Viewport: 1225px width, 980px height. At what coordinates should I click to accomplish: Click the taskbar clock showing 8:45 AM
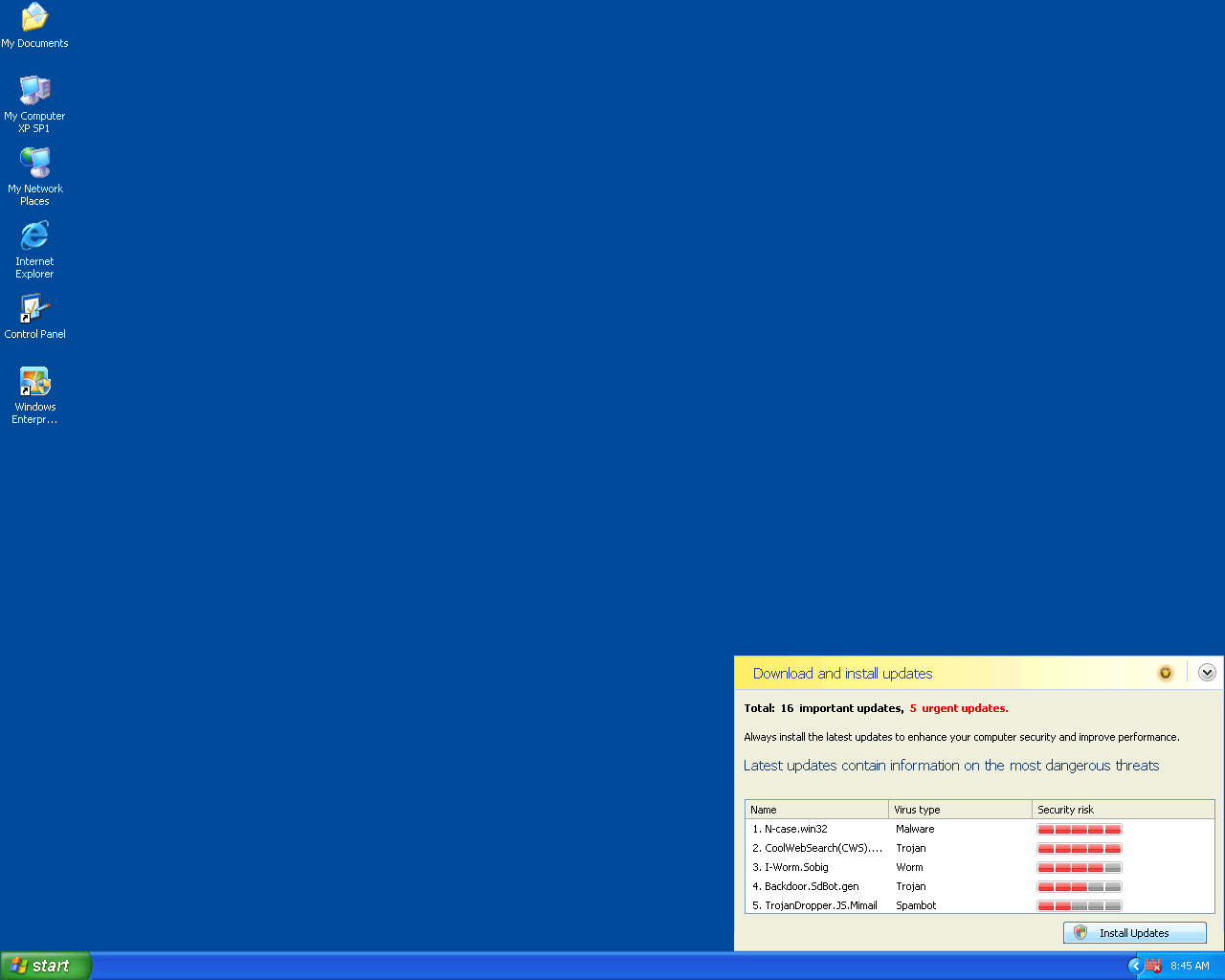1192,967
